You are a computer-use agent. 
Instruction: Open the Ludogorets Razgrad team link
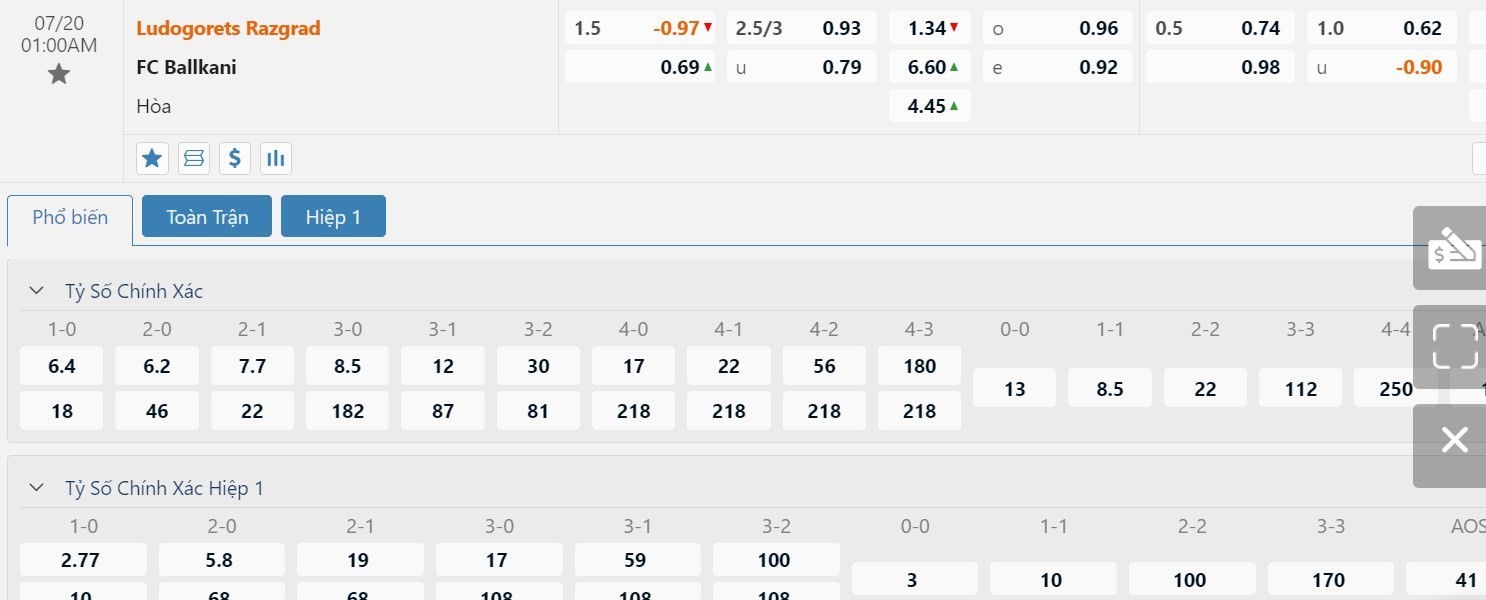[228, 28]
